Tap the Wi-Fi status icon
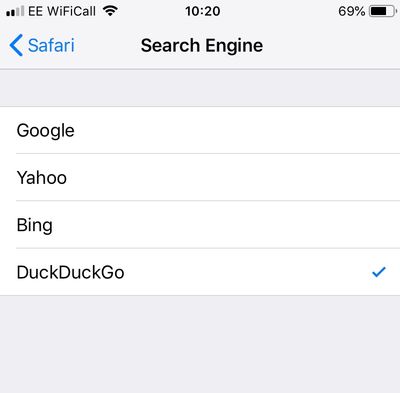 [x=110, y=11]
